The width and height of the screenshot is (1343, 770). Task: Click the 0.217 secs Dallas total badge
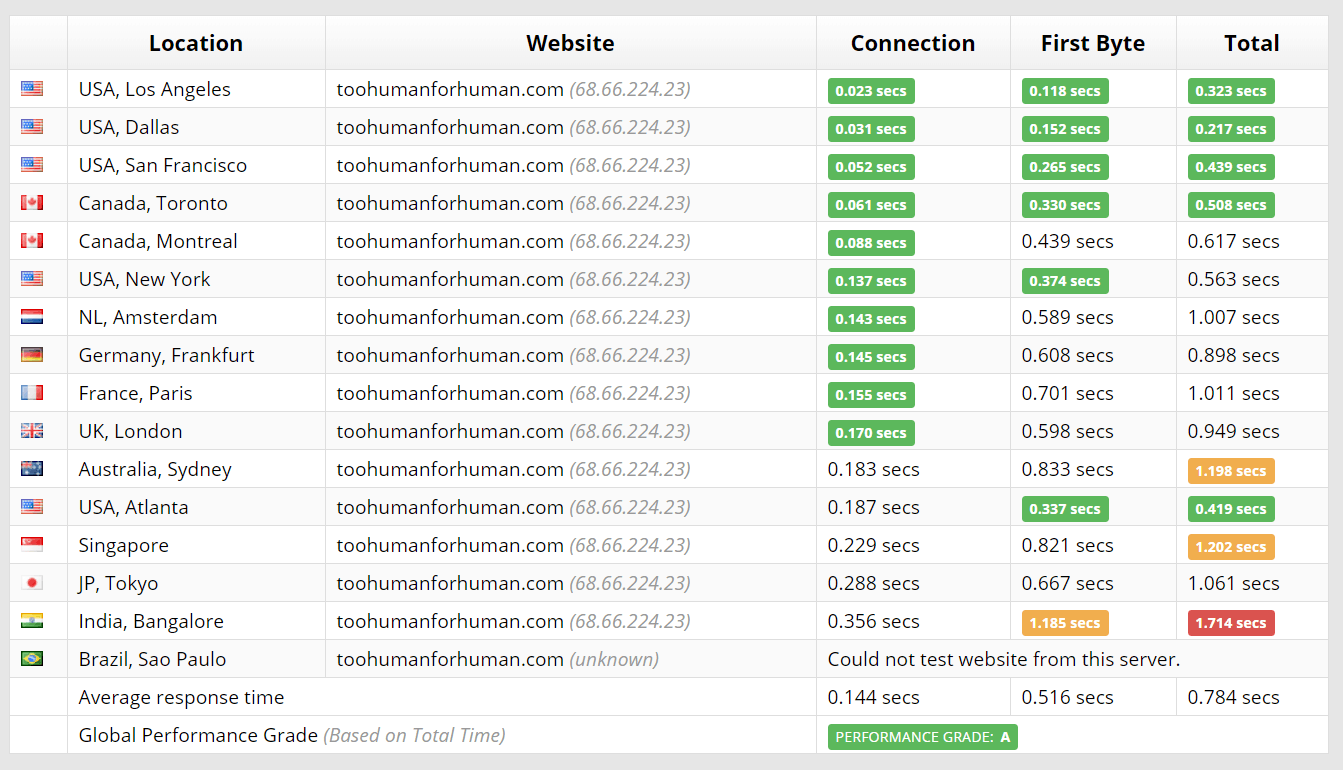1231,129
